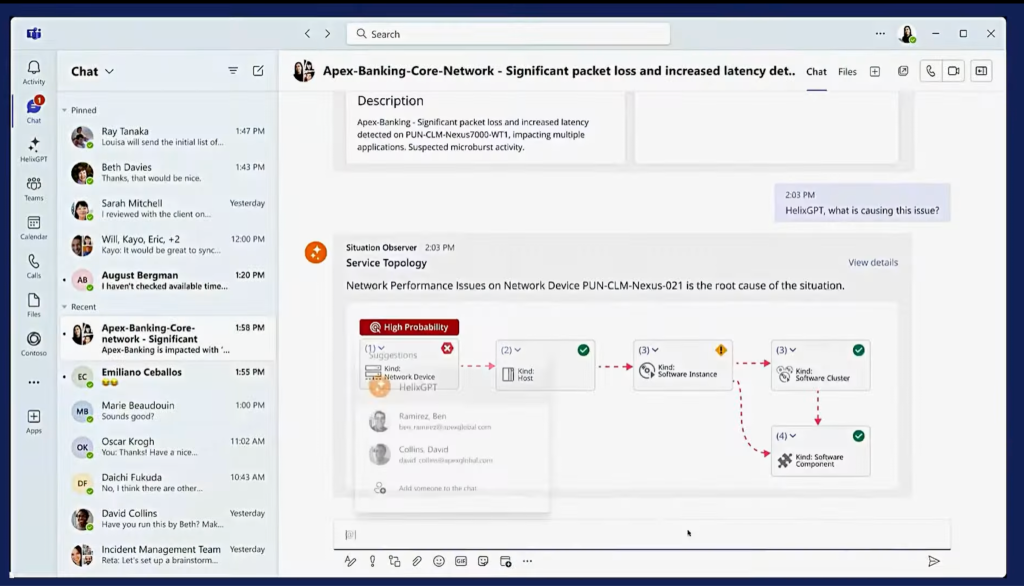
Task: Open the Apps store
Action: click(34, 422)
